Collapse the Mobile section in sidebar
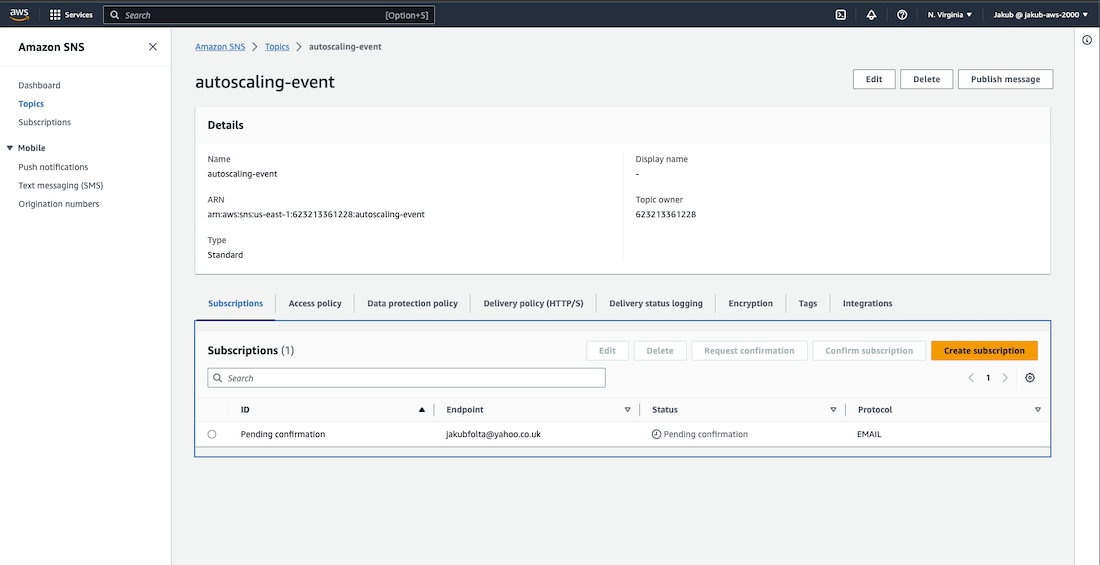Viewport: 1100px width, 565px height. coord(10,148)
